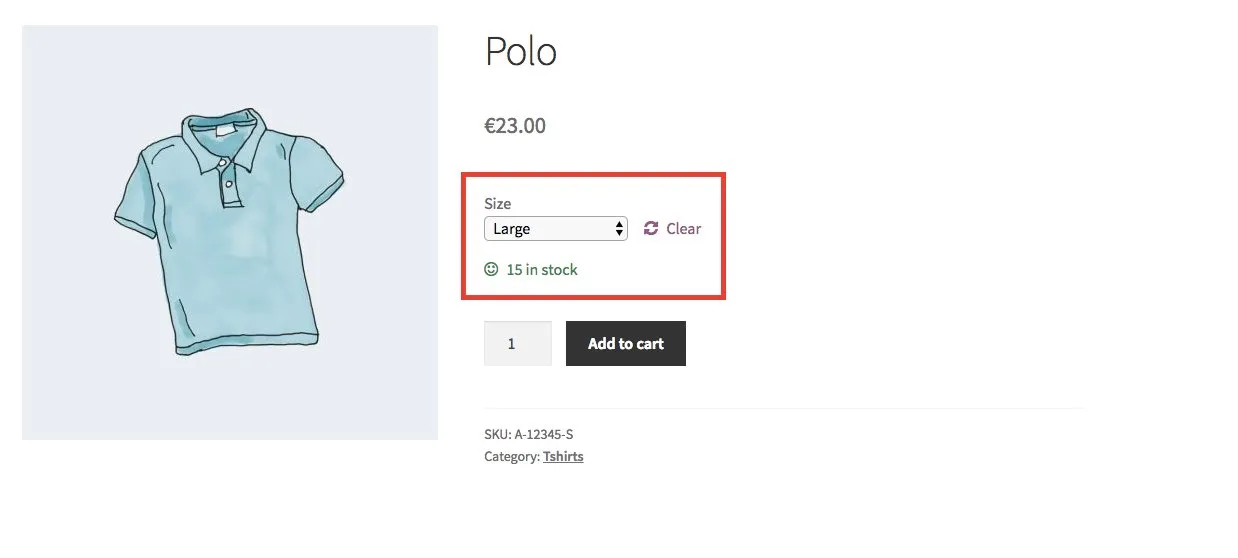1238x558 pixels.
Task: Open the Tshirts category link
Action: tap(563, 456)
